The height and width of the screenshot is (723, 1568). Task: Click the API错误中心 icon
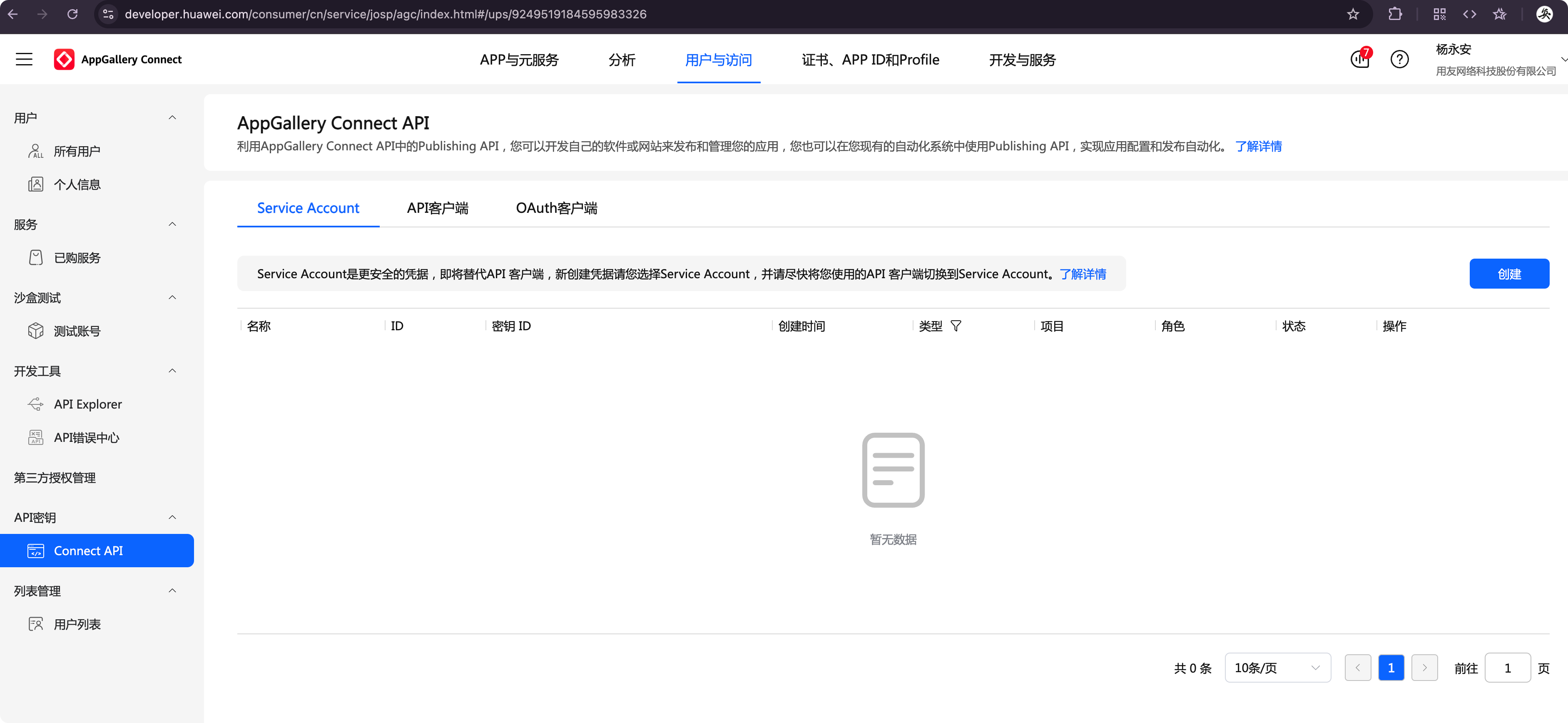pyautogui.click(x=35, y=437)
